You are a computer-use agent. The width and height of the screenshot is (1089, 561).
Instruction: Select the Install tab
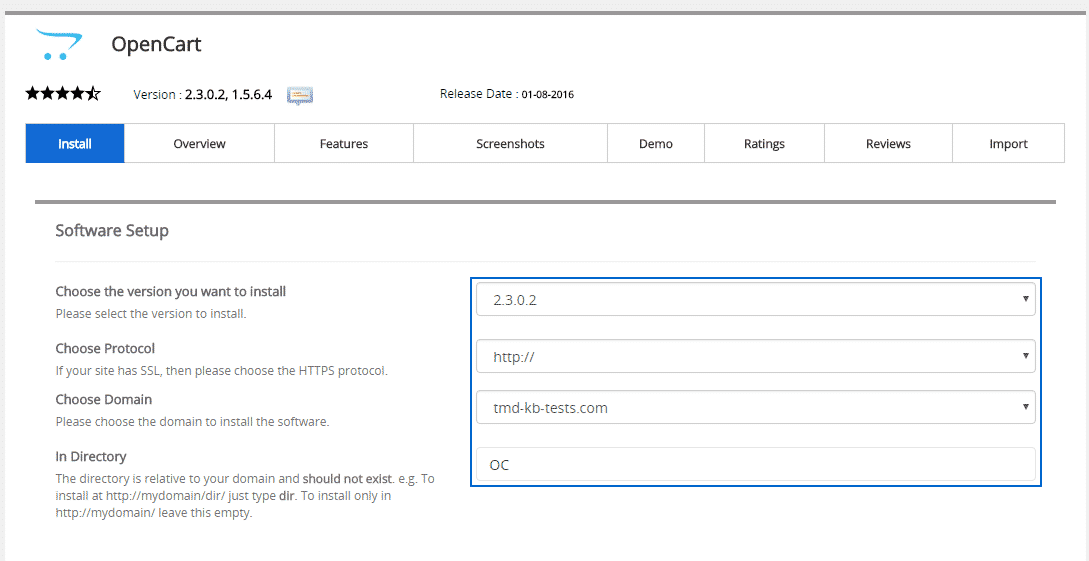[x=75, y=144]
